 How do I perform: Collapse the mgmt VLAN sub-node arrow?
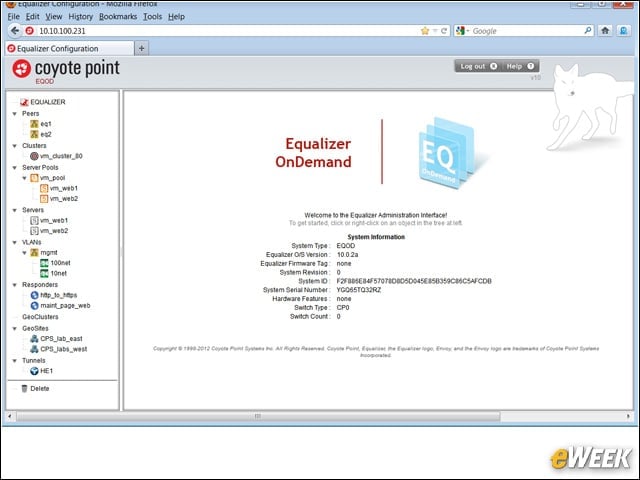(x=24, y=253)
